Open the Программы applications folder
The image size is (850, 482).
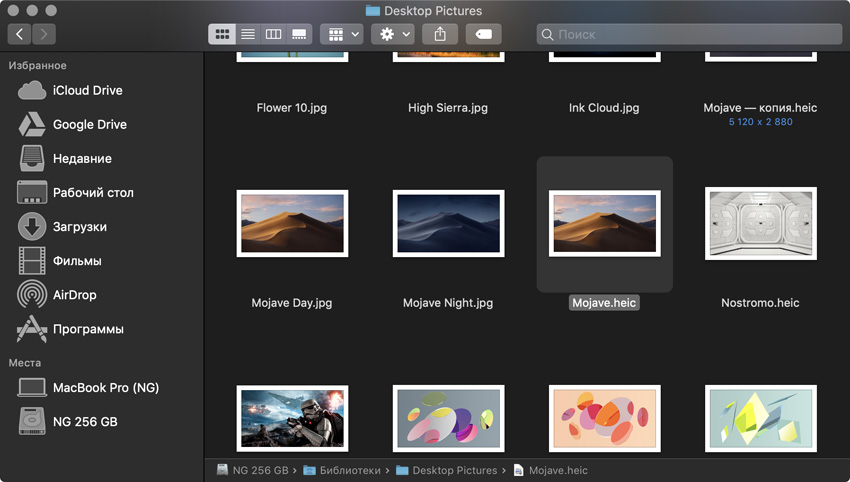88,329
